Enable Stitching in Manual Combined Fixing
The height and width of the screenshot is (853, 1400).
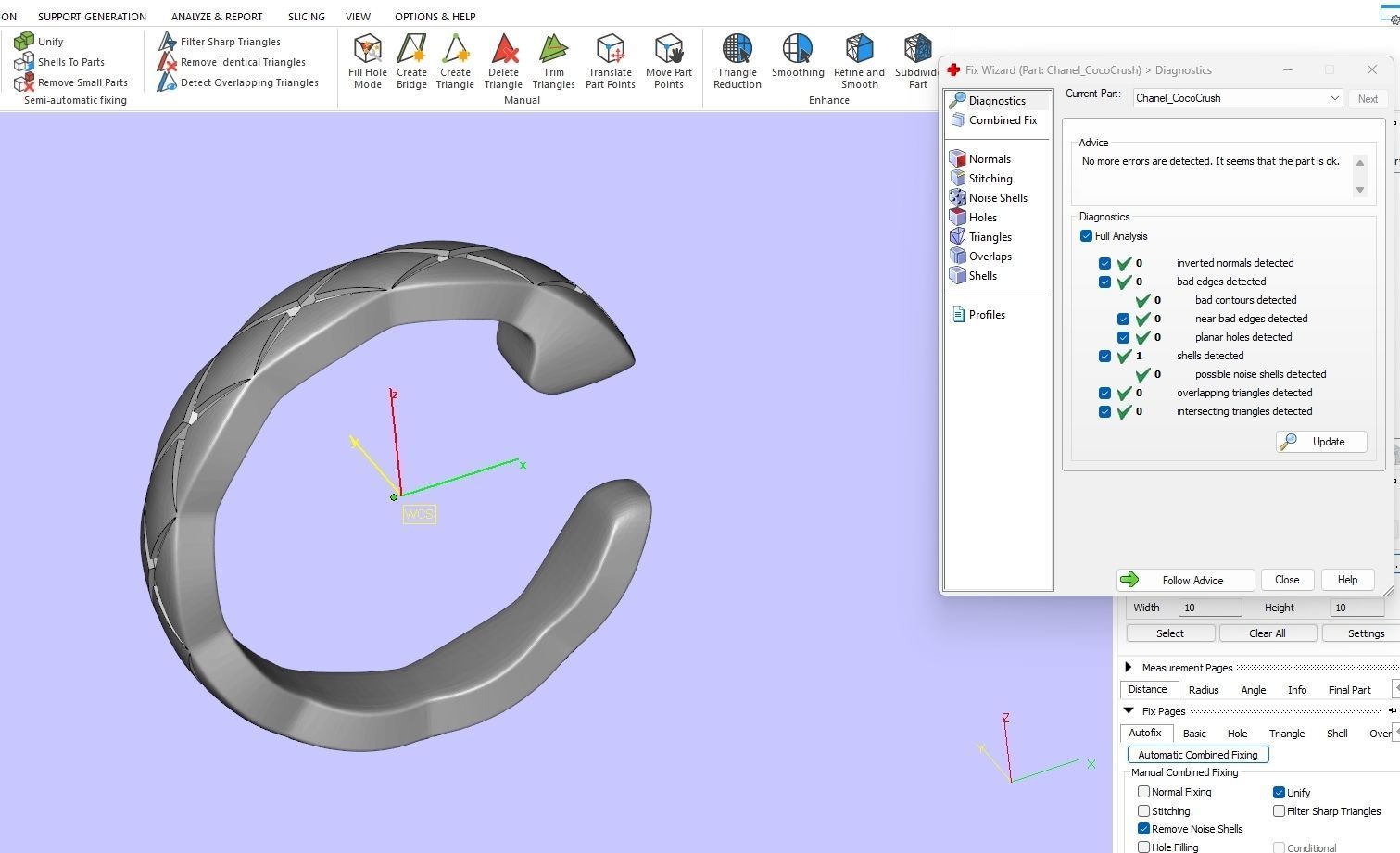(1143, 811)
